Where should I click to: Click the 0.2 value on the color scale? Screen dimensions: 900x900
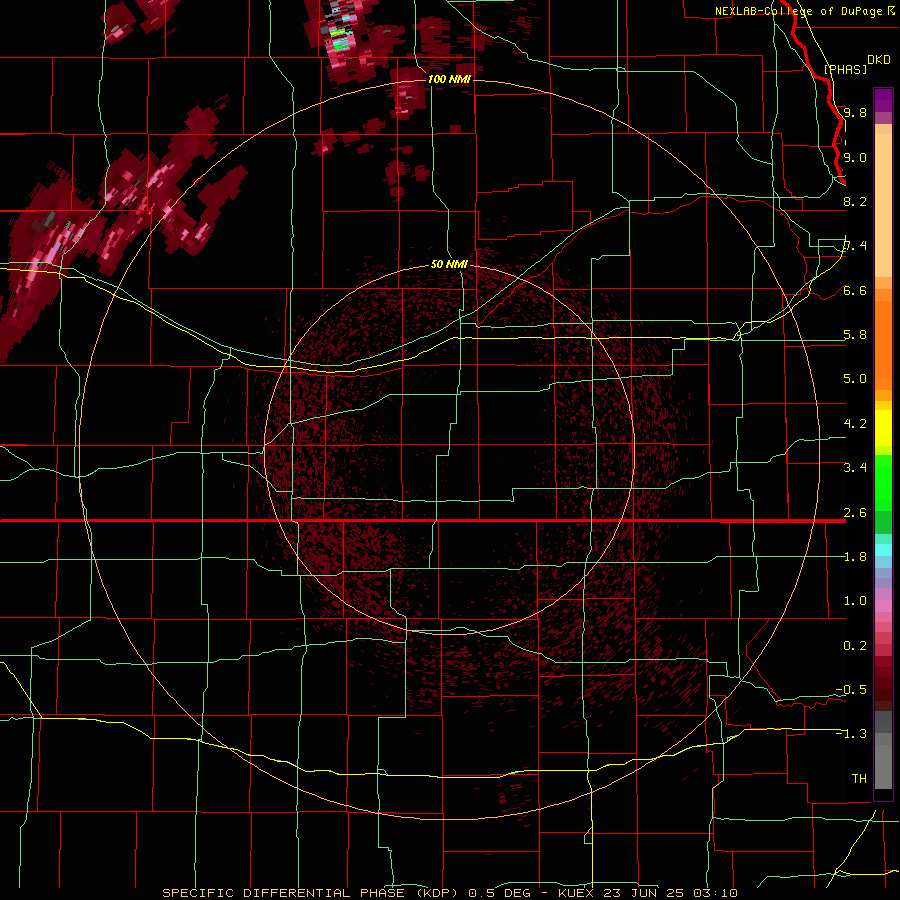click(855, 646)
